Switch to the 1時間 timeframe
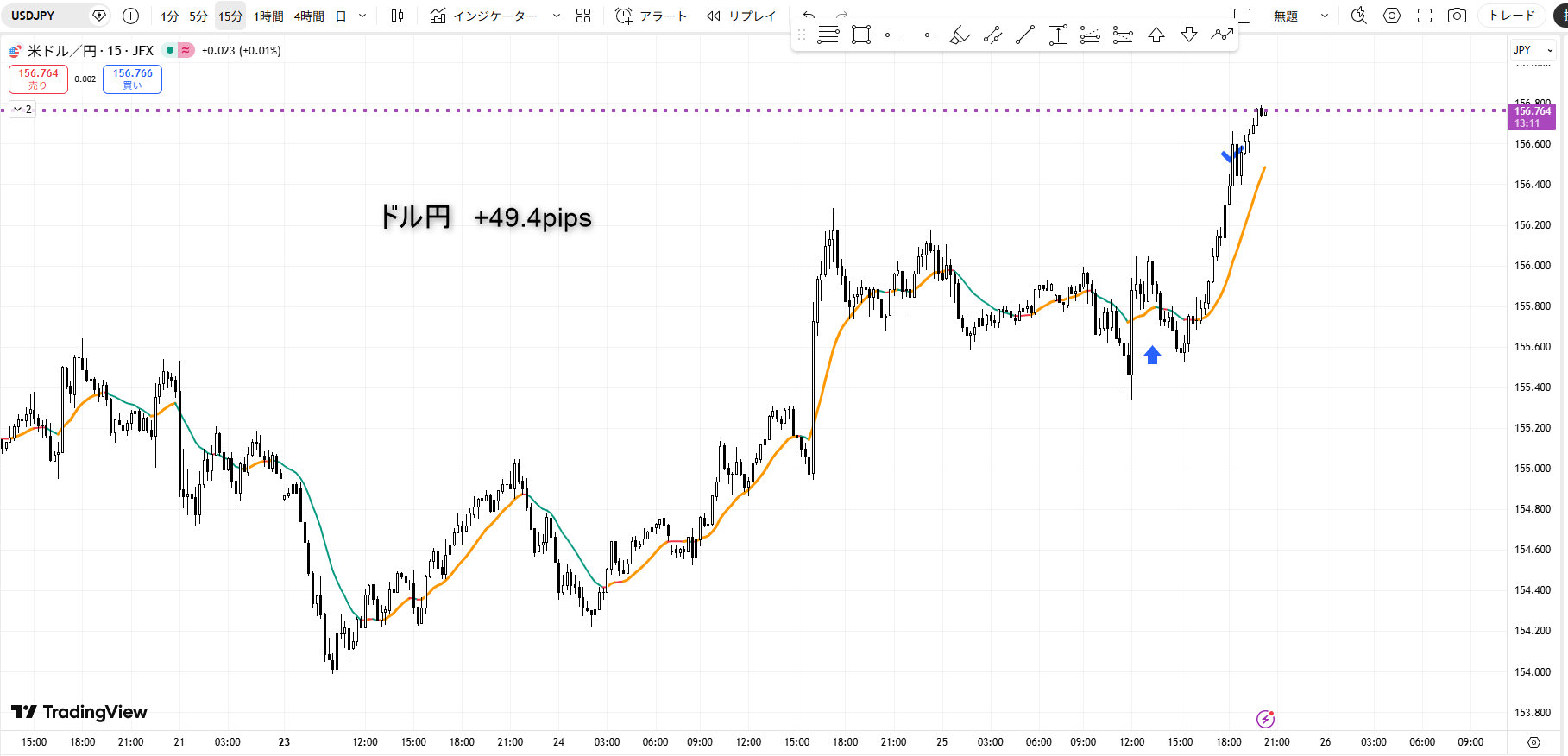Image resolution: width=1568 pixels, height=756 pixels. 268,16
